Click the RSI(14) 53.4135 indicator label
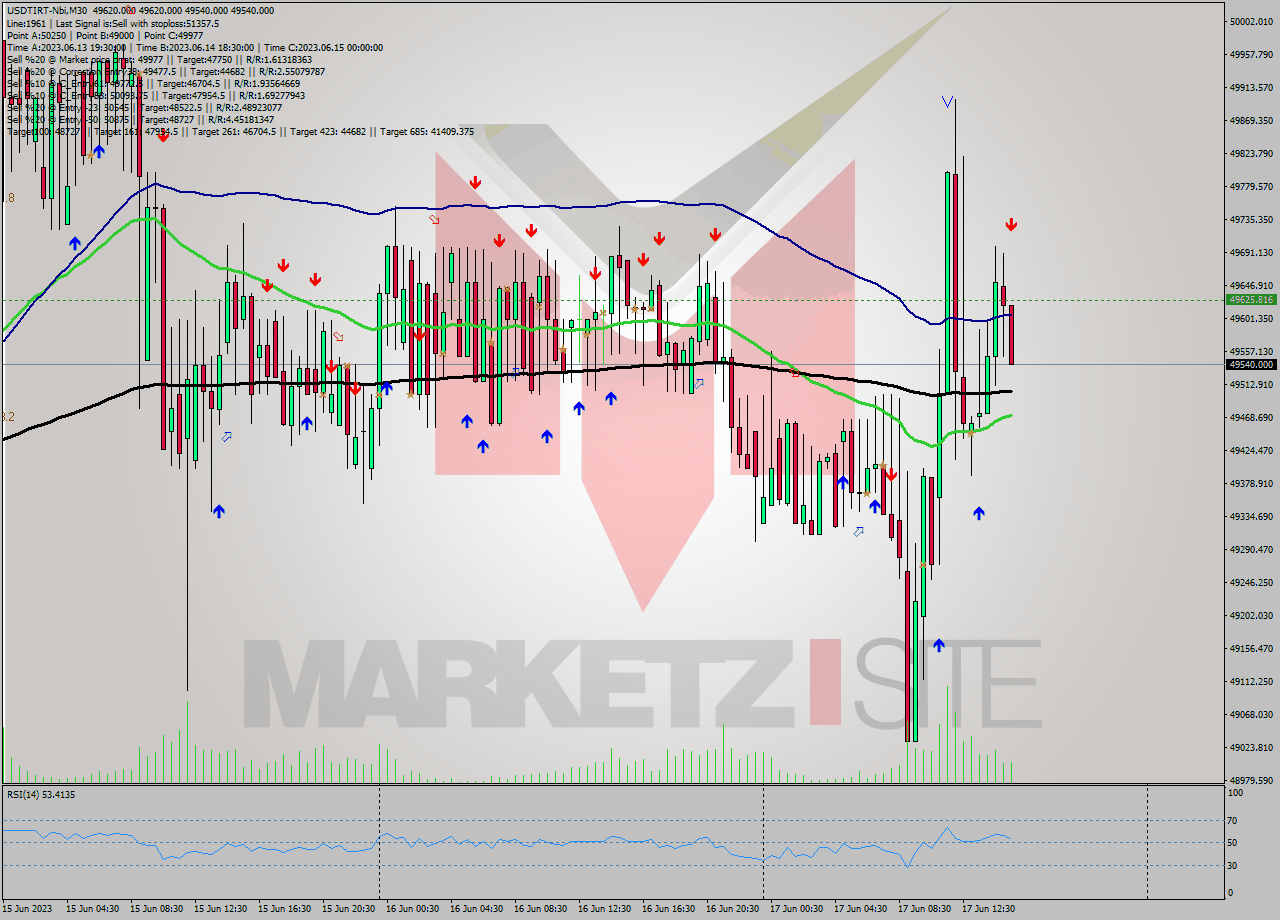This screenshot has height=920, width=1280. tap(41, 794)
